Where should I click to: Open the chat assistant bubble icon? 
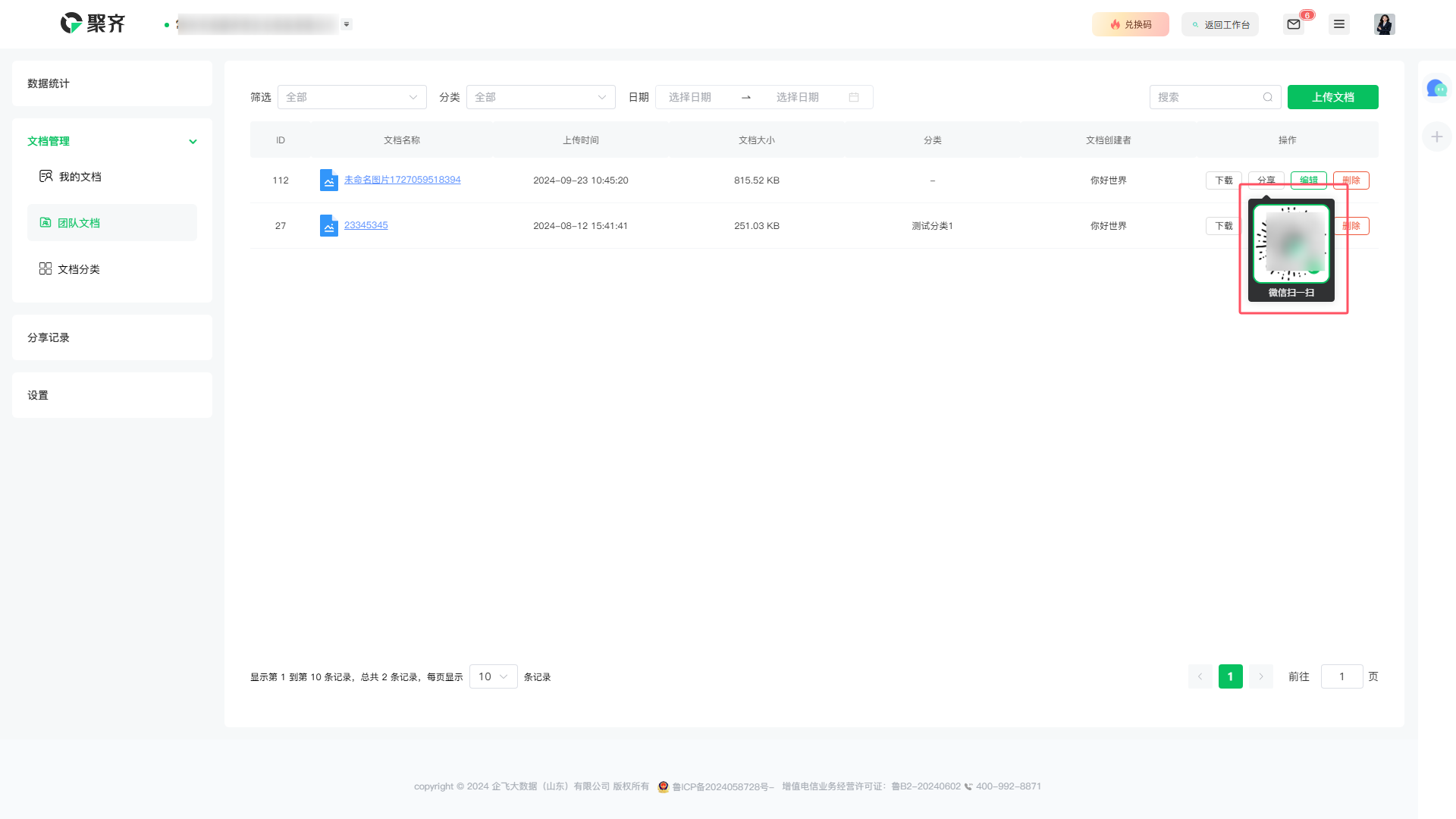point(1436,89)
